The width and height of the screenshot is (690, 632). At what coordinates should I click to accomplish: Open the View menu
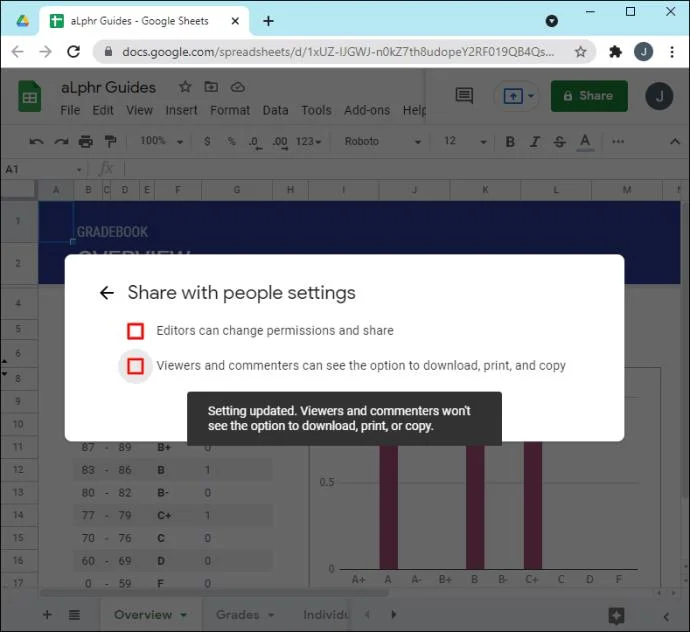(x=139, y=110)
